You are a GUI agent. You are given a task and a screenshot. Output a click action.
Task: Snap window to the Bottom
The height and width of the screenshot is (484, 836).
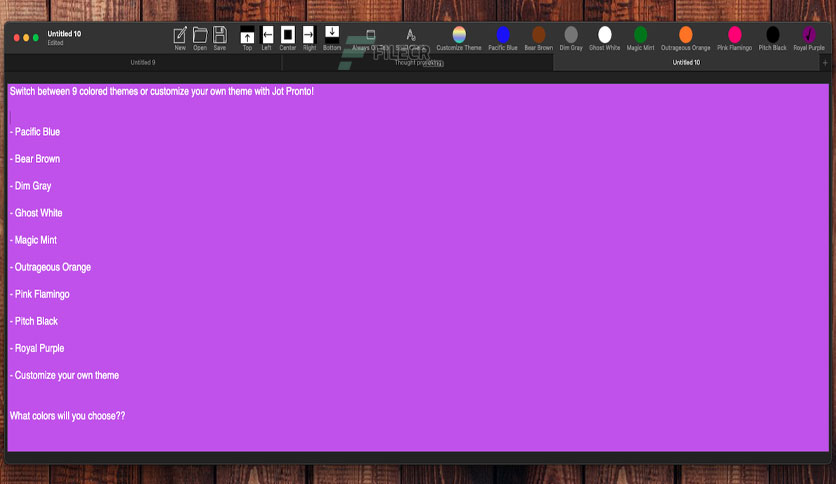pyautogui.click(x=332, y=35)
